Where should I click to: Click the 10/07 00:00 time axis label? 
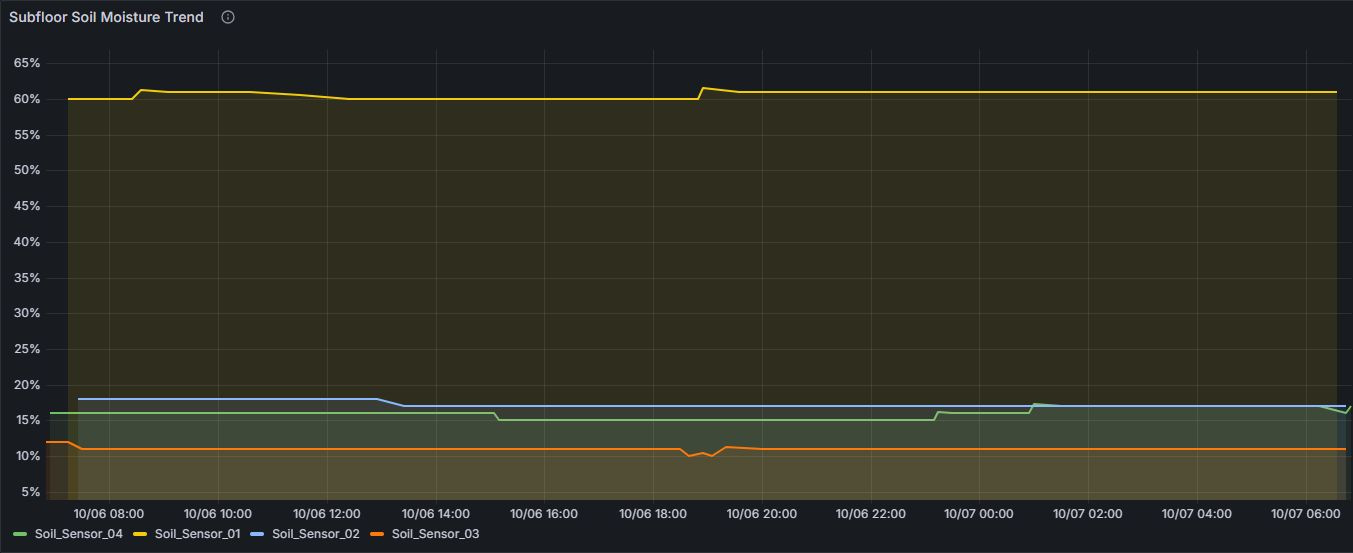point(979,514)
